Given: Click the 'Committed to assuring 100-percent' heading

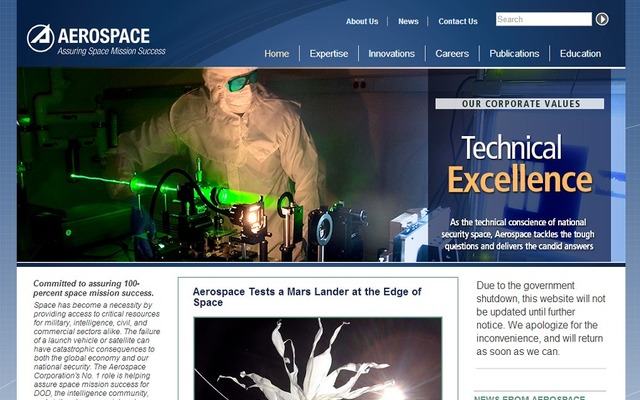Looking at the screenshot, I should tap(93, 288).
